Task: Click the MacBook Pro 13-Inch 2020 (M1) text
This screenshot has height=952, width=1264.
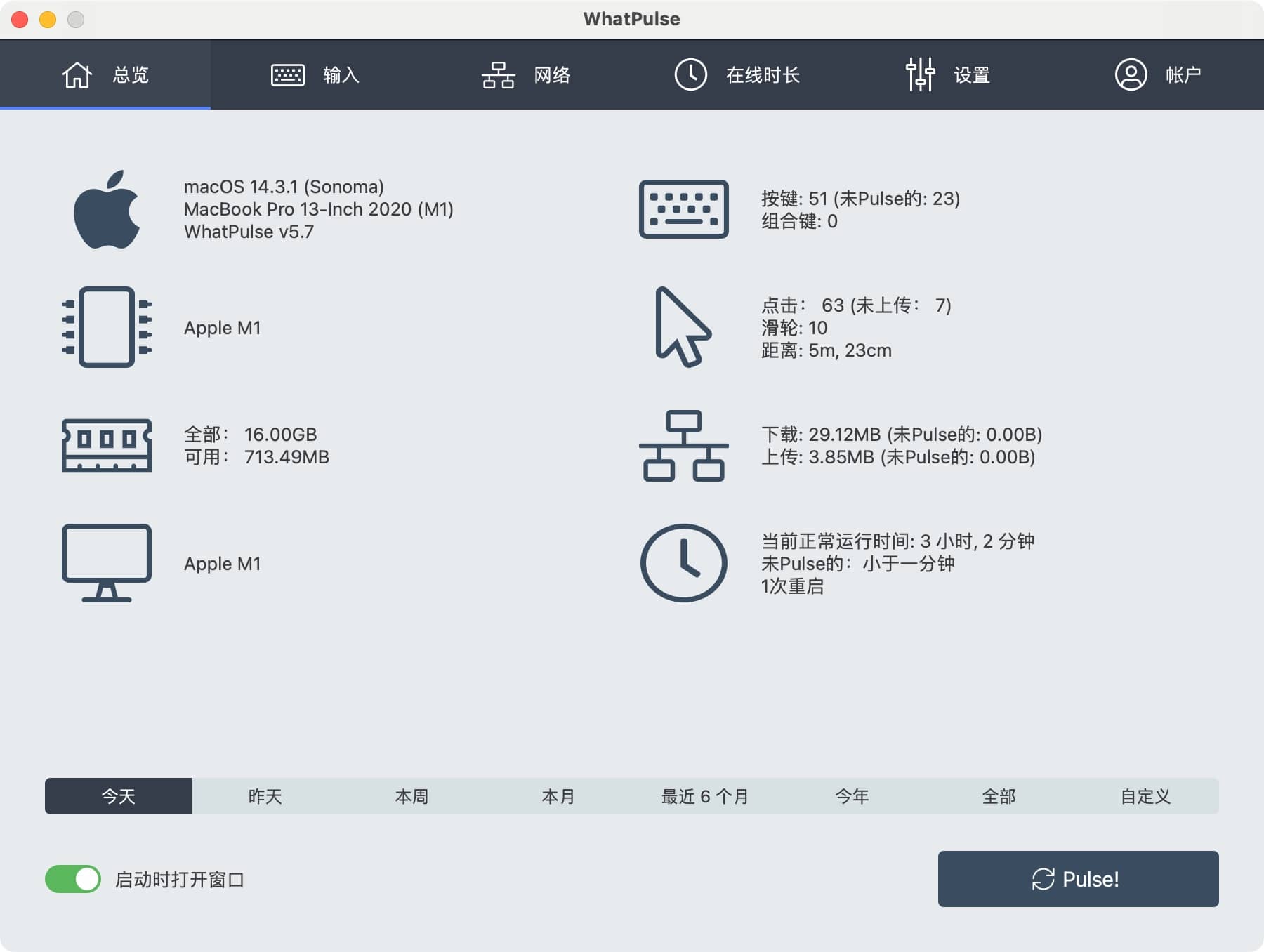Action: tap(319, 209)
